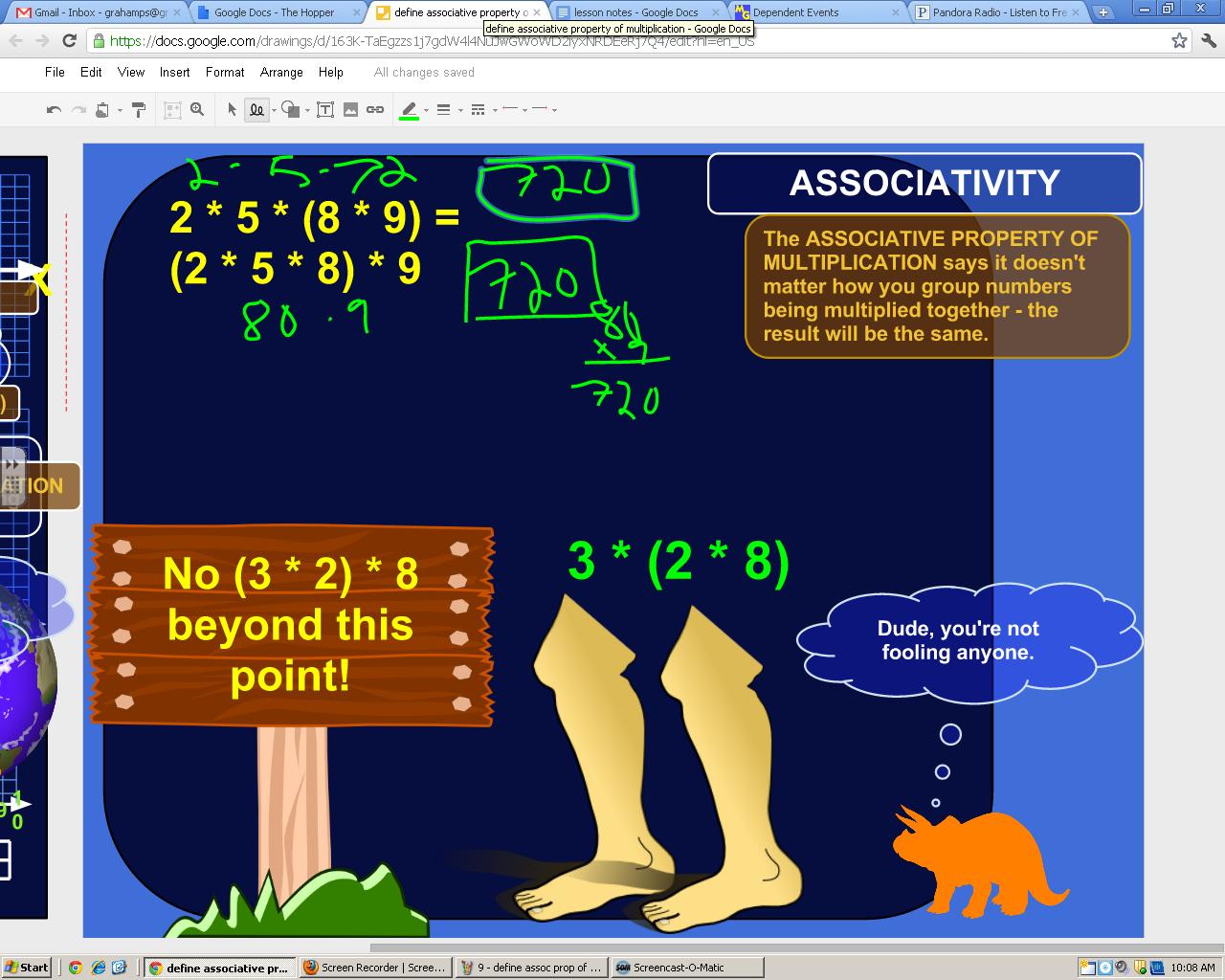Launch Chrome from quick launch
This screenshot has height=980, width=1225.
tap(76, 968)
